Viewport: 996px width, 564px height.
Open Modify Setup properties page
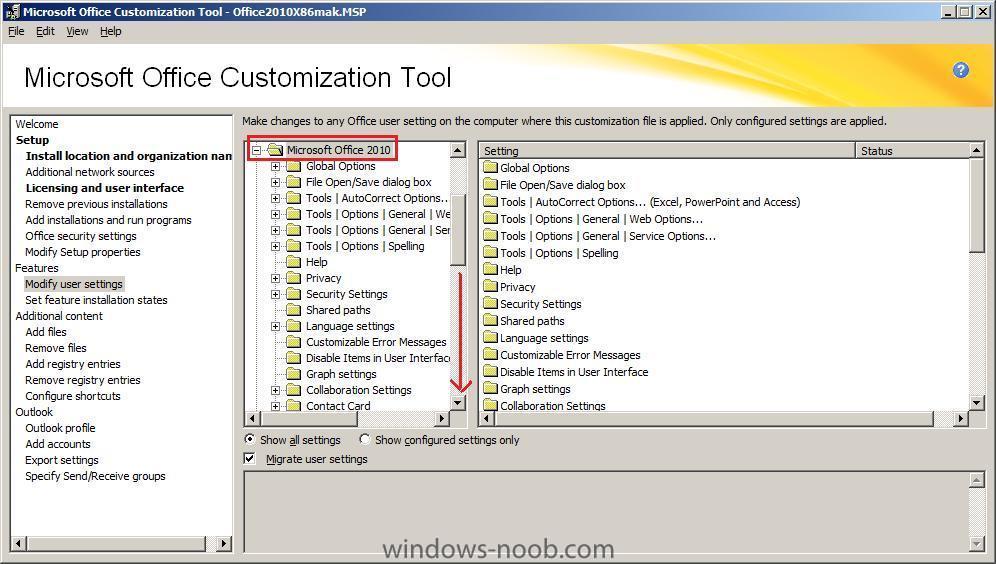click(83, 252)
